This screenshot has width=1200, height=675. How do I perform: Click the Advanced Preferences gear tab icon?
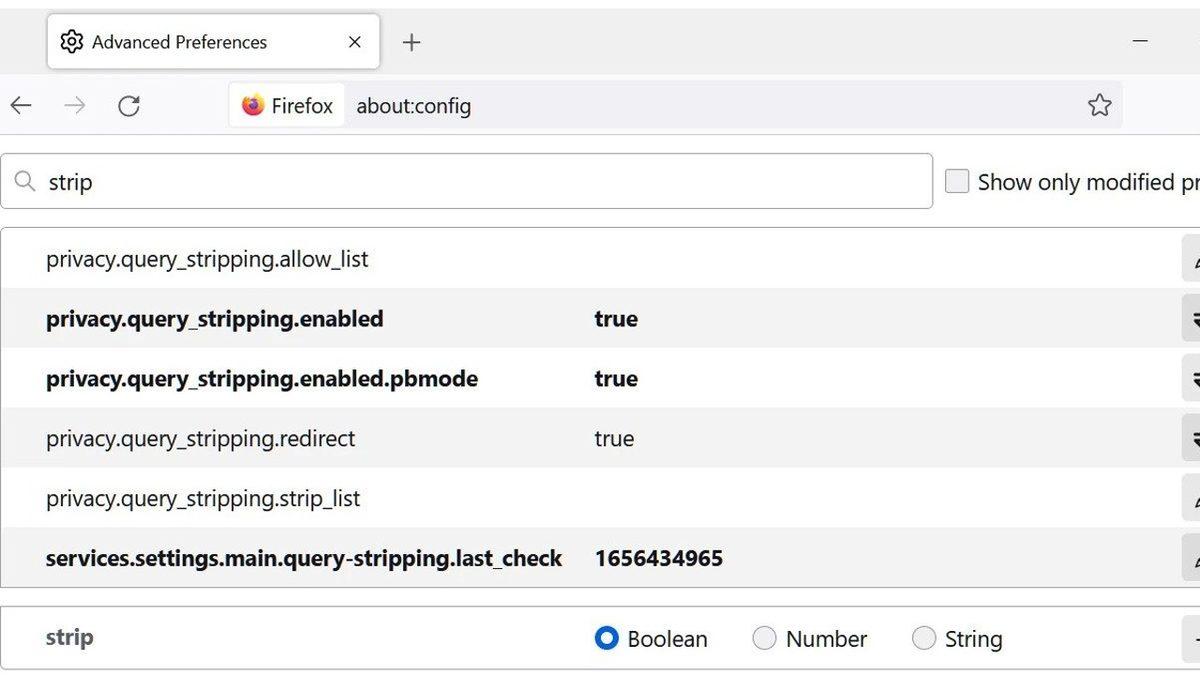coord(69,41)
